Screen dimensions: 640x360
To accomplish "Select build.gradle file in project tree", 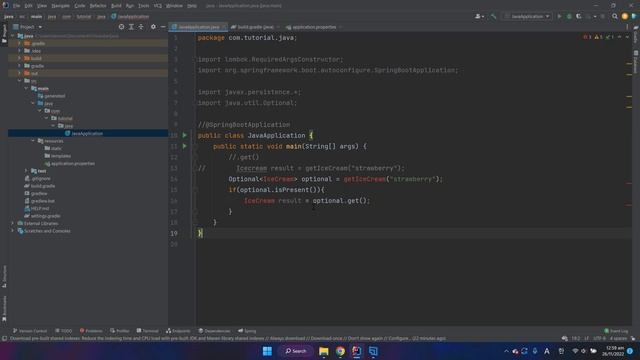I will (x=40, y=186).
